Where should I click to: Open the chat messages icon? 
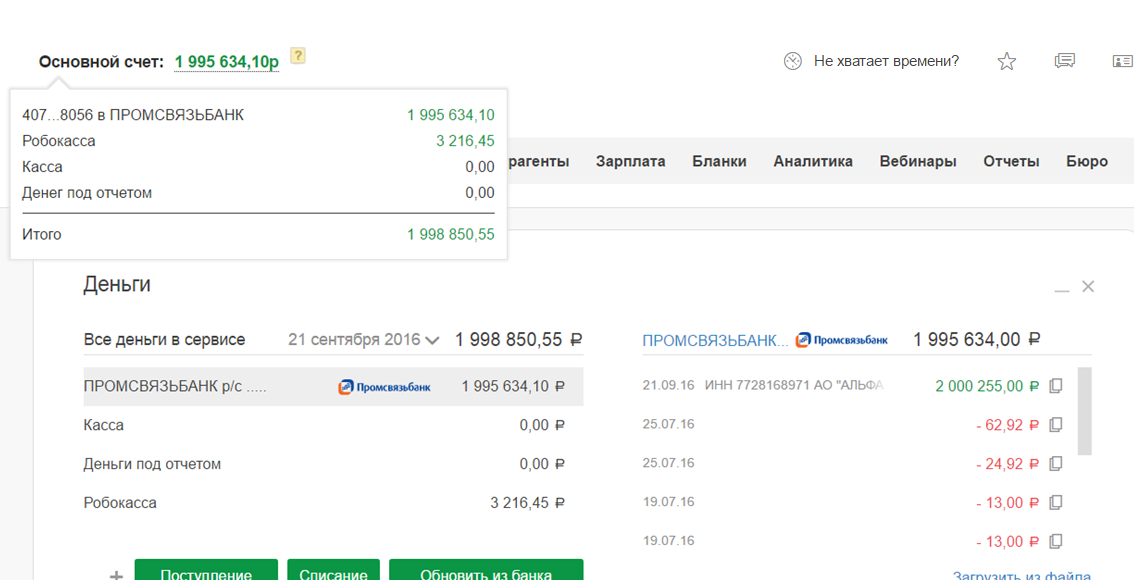[1064, 61]
